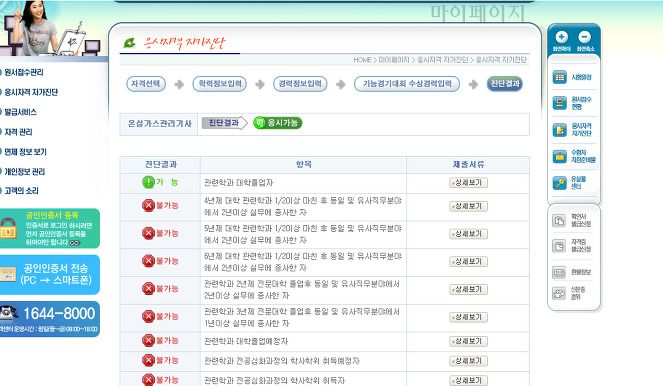Viewport: 663px width, 386px height.
Task: Click the 제출서류 column header
Action: (468, 164)
